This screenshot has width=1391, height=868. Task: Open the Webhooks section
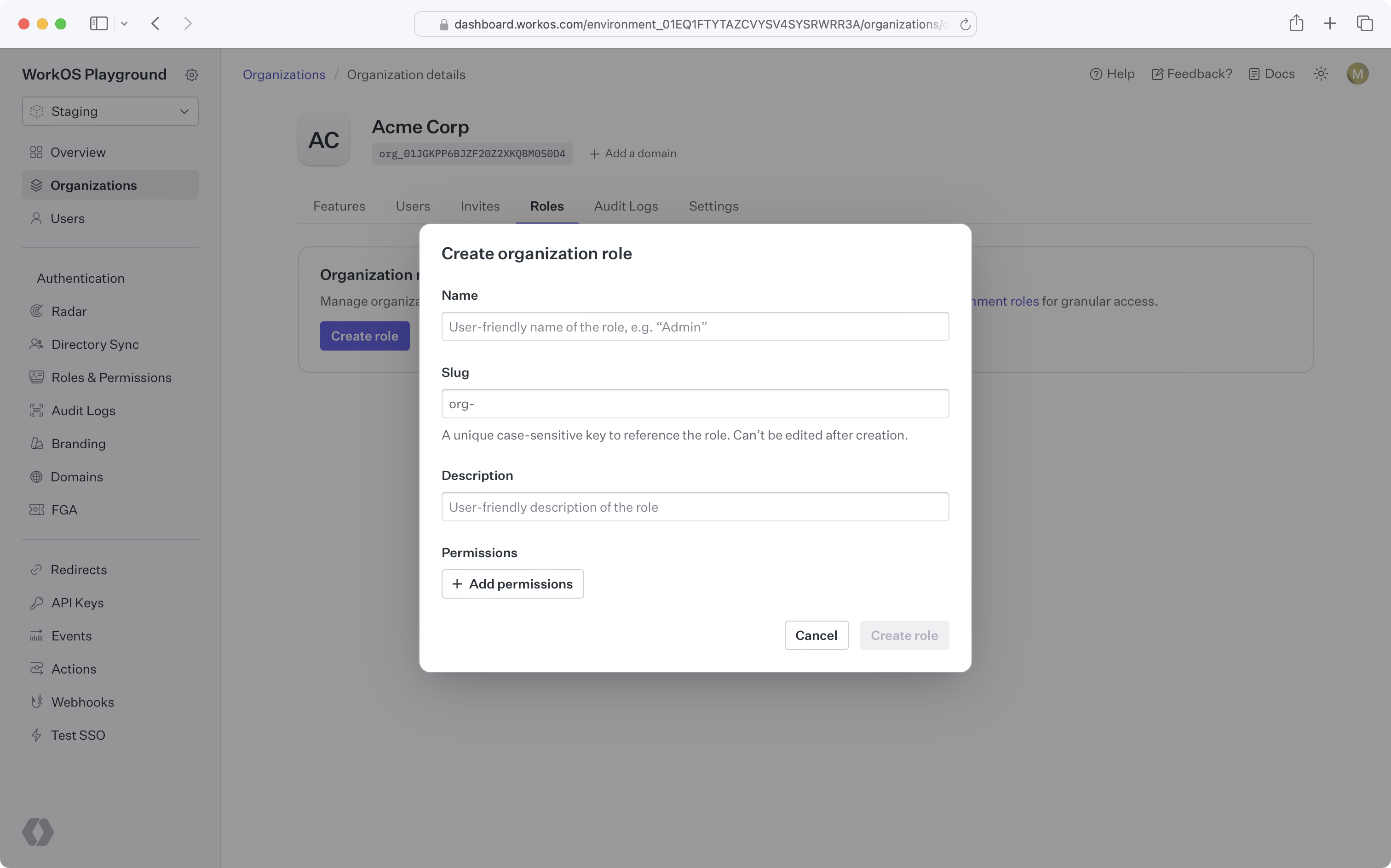[83, 702]
